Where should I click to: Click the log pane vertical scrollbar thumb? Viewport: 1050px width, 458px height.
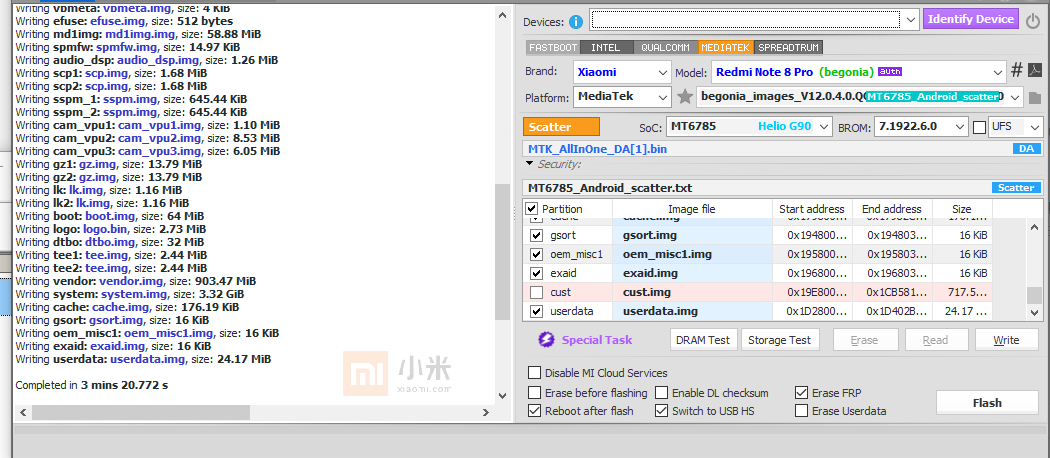click(502, 250)
